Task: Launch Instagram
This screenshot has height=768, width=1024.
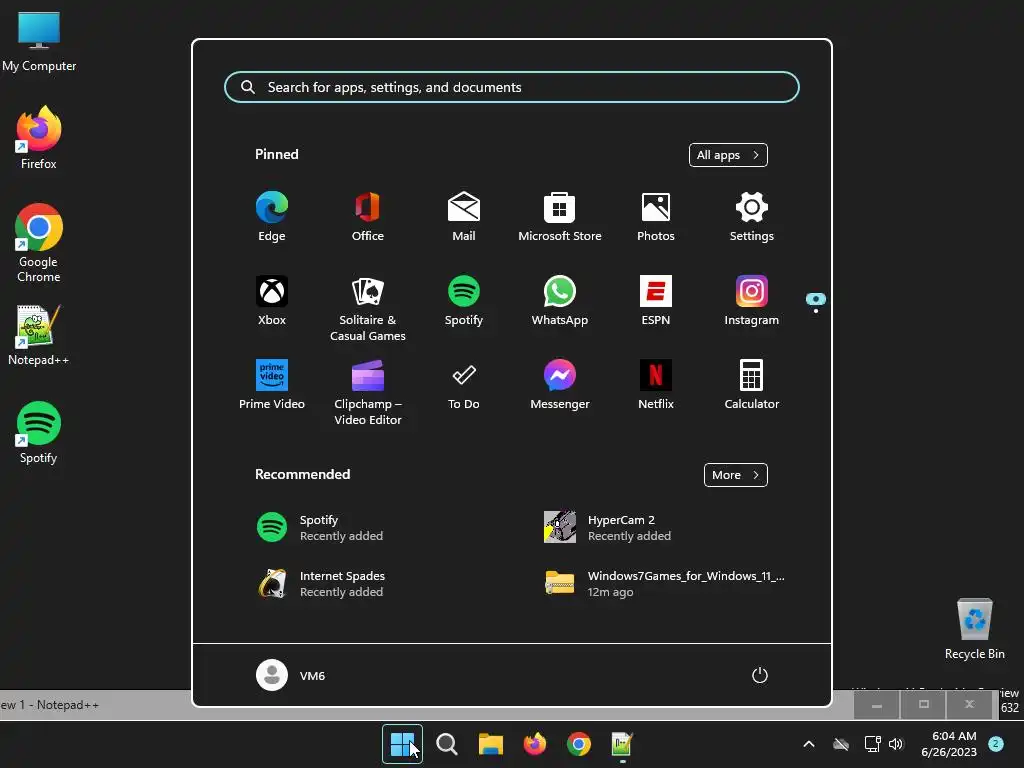Action: (752, 300)
